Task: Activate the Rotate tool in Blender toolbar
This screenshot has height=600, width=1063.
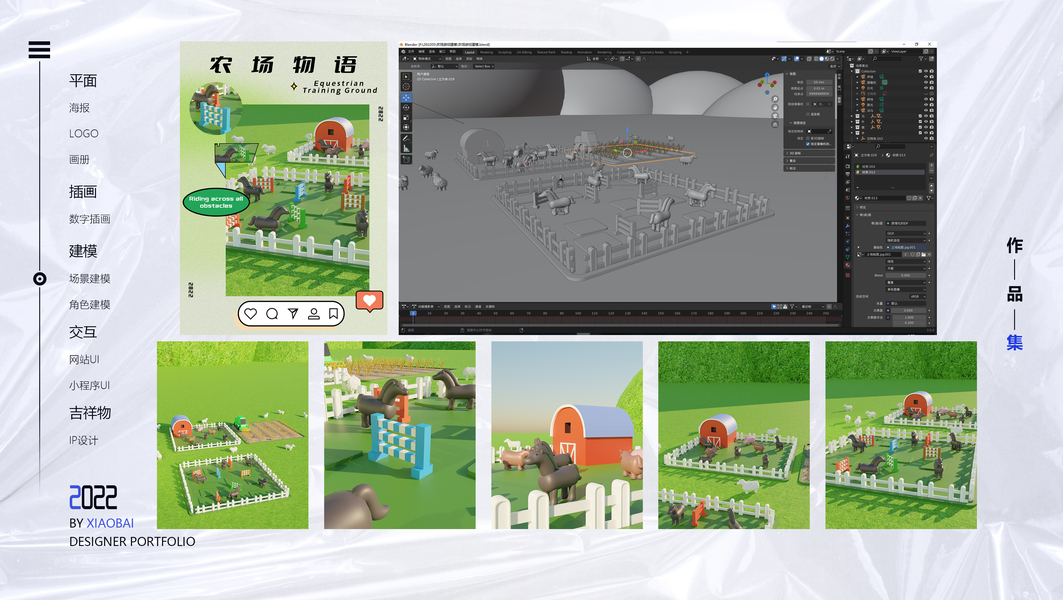Action: click(406, 107)
